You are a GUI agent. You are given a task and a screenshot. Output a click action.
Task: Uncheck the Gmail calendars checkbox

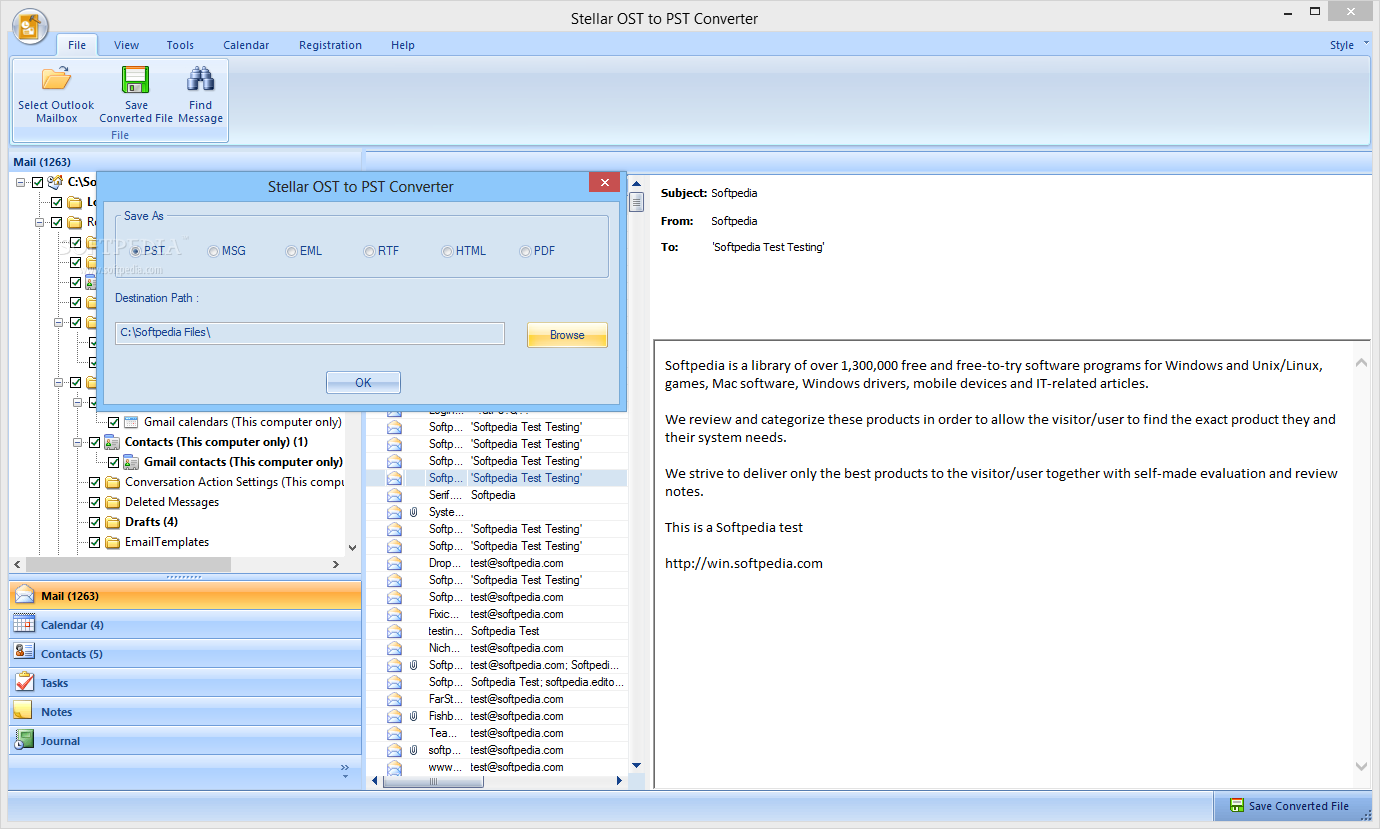point(113,422)
